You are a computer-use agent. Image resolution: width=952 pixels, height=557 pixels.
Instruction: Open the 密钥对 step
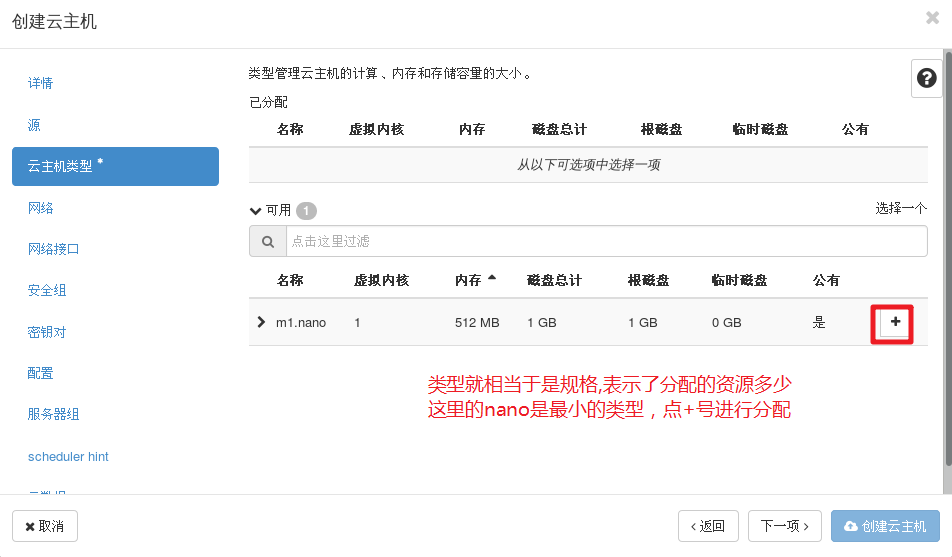pos(47,332)
